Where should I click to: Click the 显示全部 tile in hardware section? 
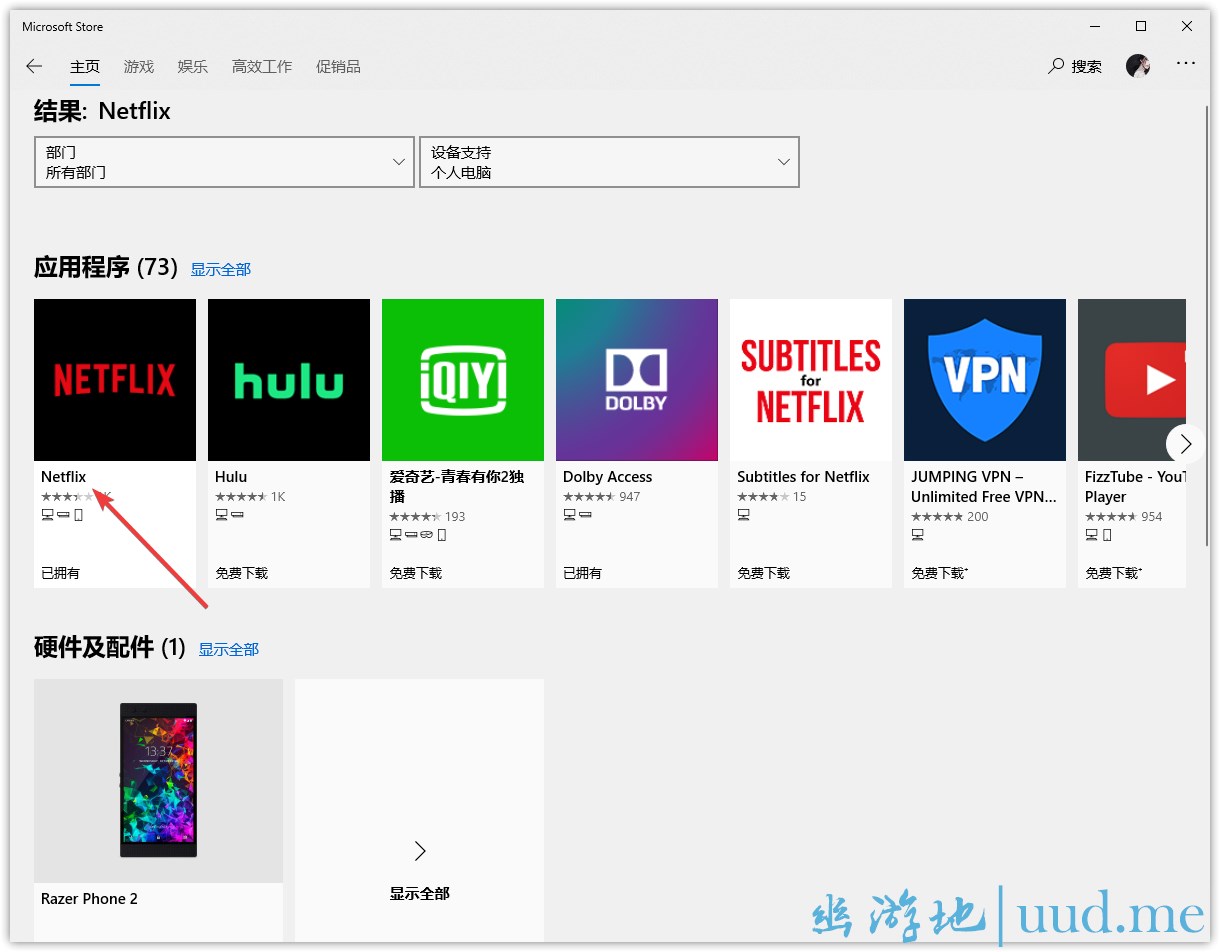pos(420,868)
